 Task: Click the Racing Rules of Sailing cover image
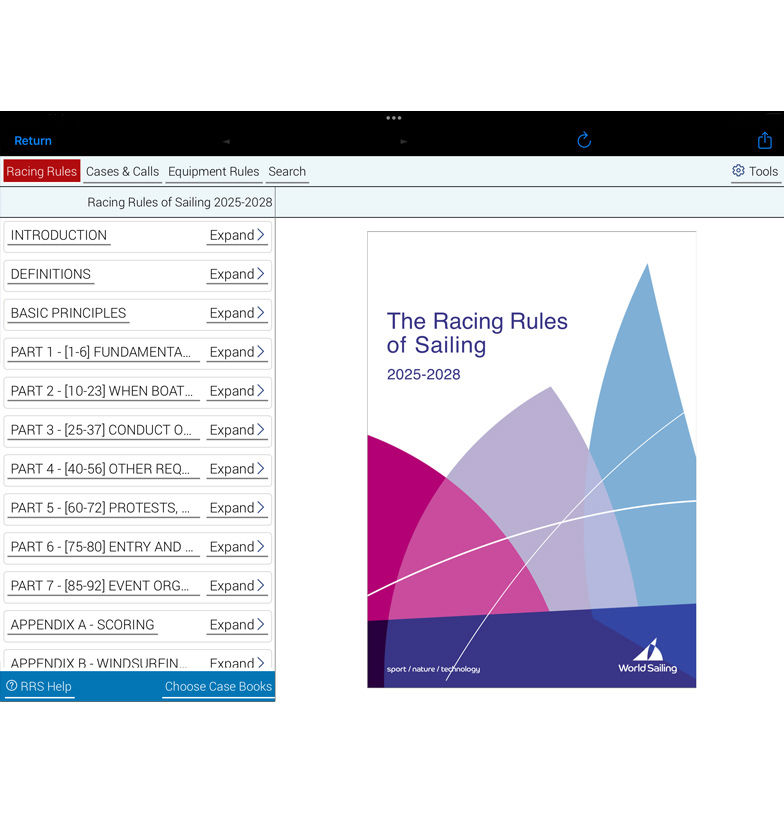531,459
